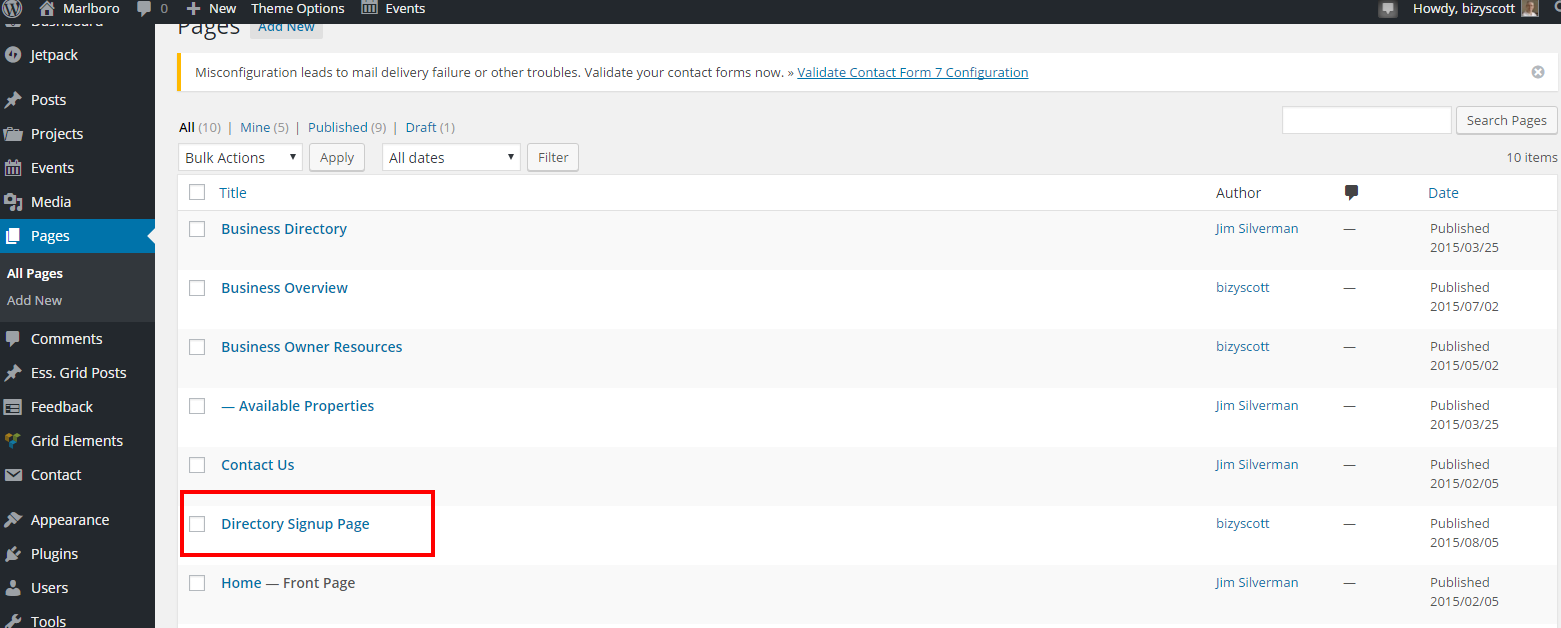Check the Available Properties row checkbox

tap(197, 406)
